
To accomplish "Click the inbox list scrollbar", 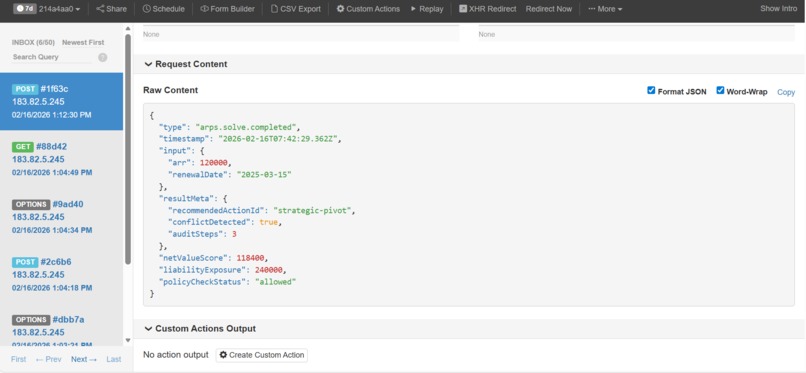I will click(128, 149).
